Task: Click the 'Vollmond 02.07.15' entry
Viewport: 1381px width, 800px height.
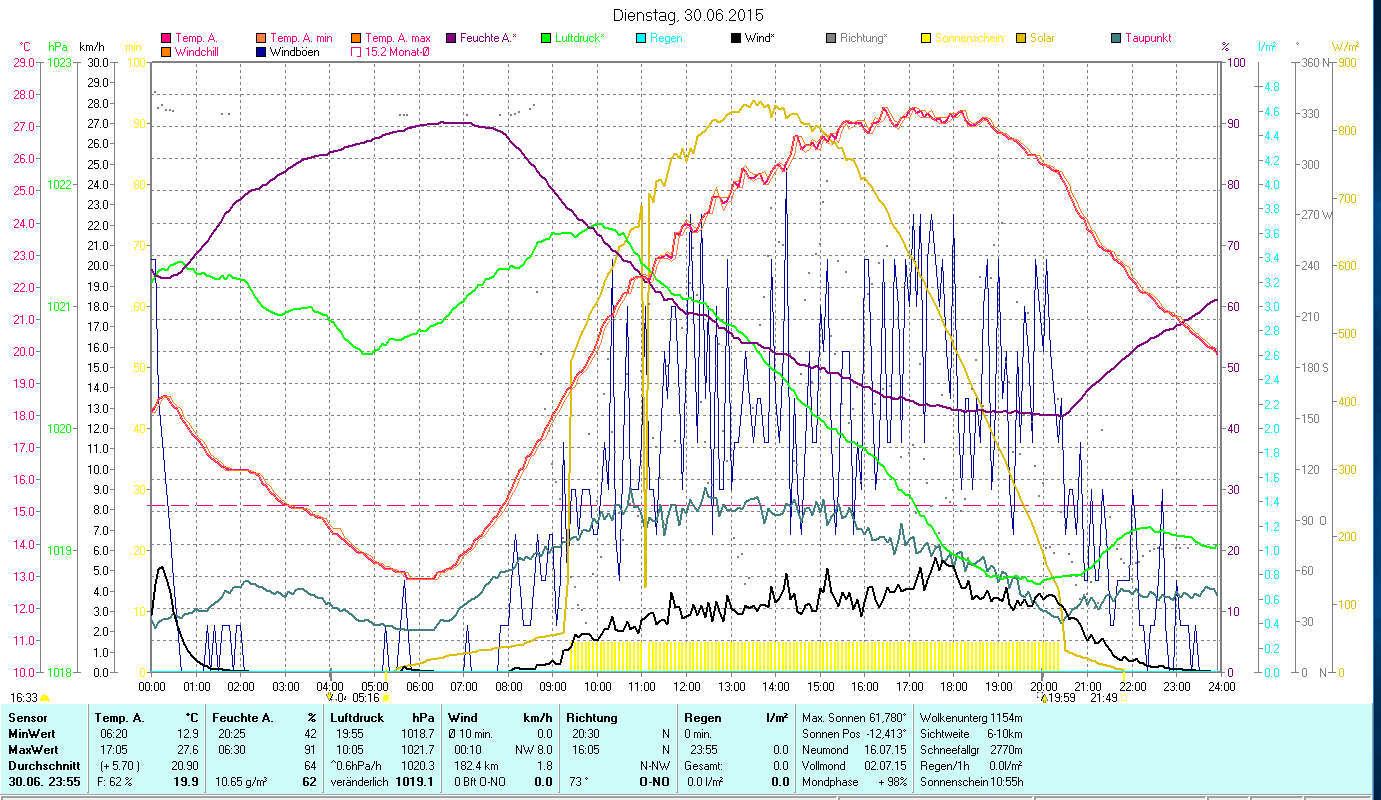Action: [x=855, y=766]
